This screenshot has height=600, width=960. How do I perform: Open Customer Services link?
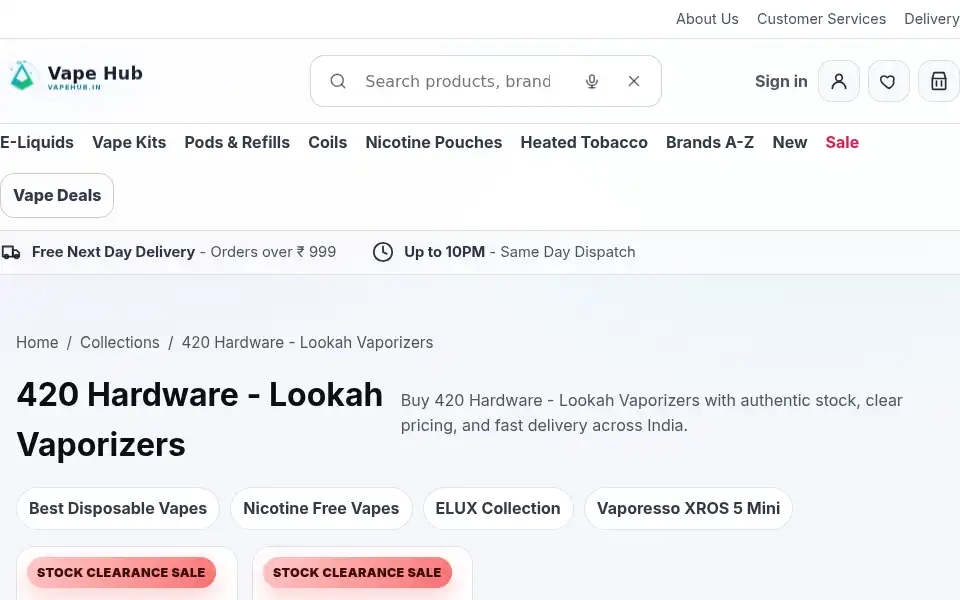(x=821, y=19)
